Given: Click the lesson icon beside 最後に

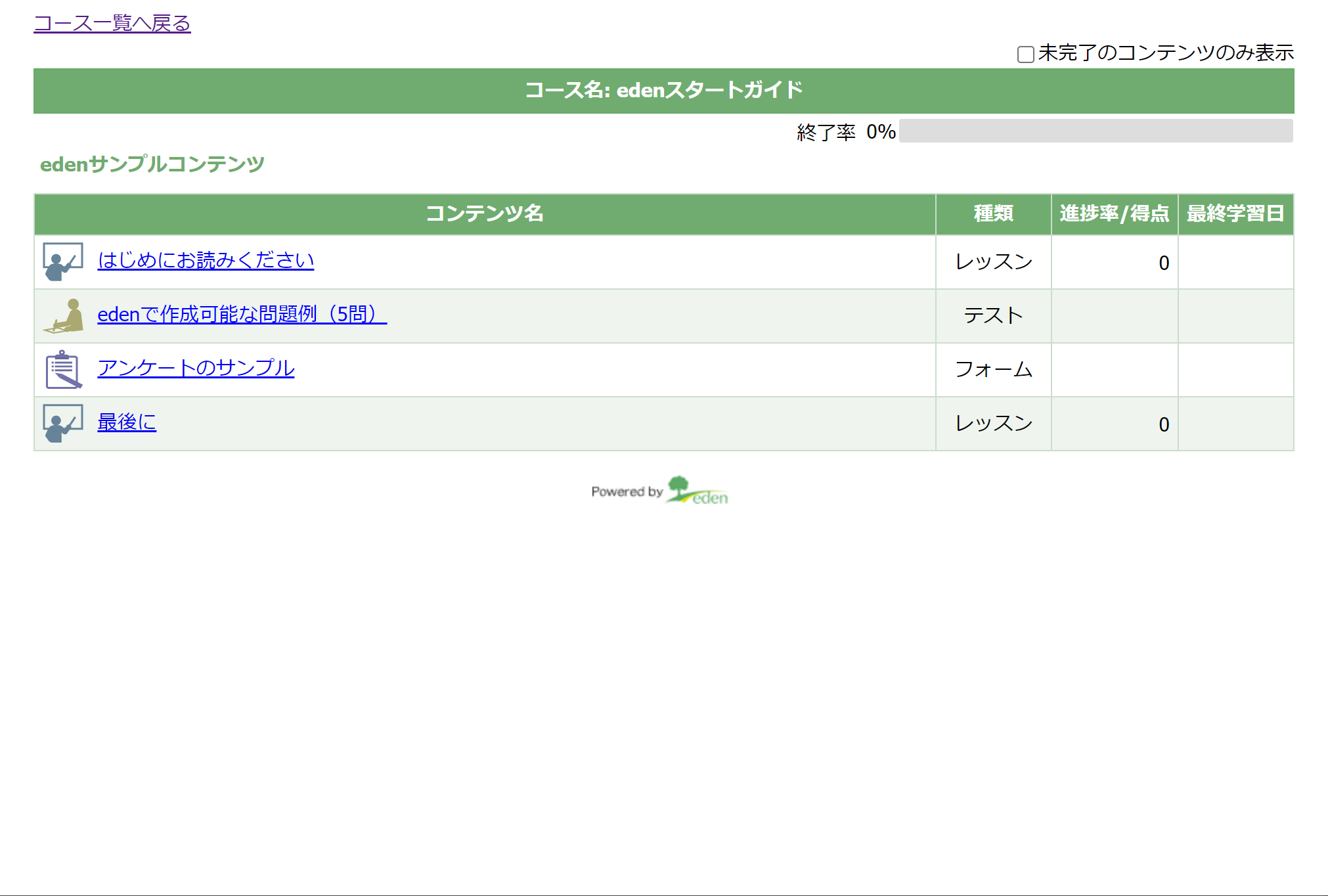Looking at the screenshot, I should 63,423.
